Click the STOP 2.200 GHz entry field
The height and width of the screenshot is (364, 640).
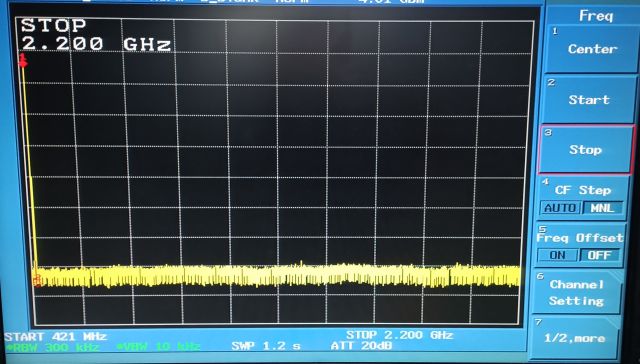[x=95, y=35]
